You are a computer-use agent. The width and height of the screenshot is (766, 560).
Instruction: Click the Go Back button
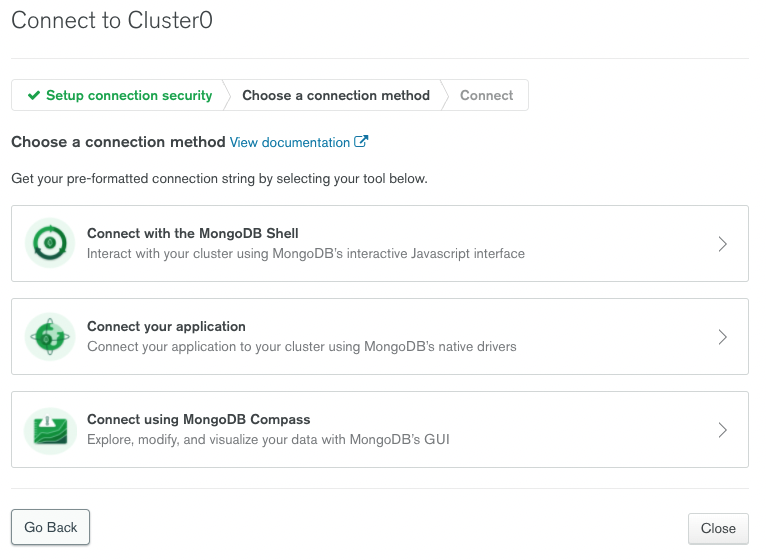pos(51,527)
